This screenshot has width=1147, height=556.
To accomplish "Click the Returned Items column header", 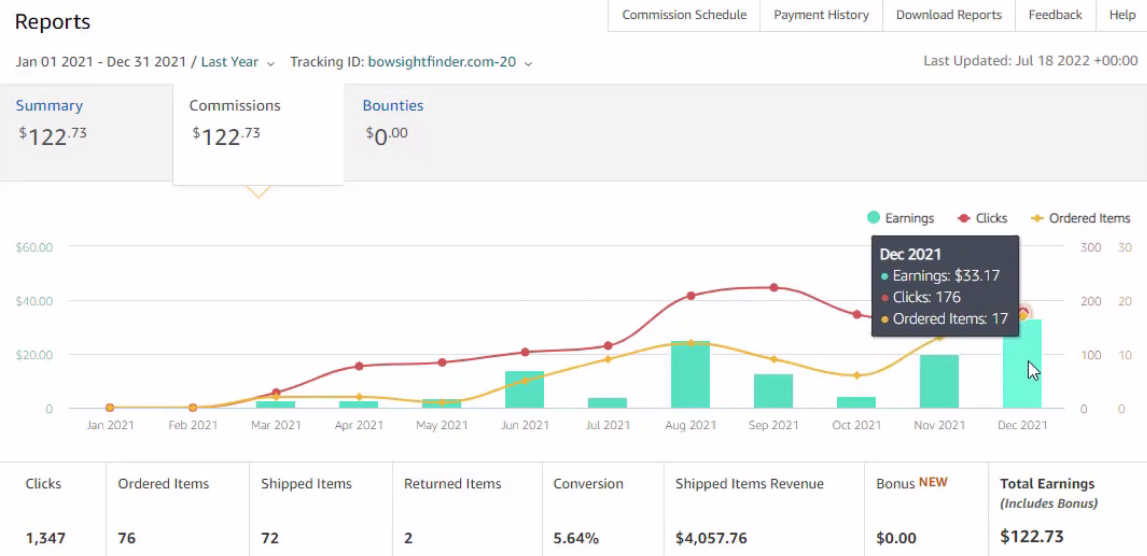I will pos(453,484).
